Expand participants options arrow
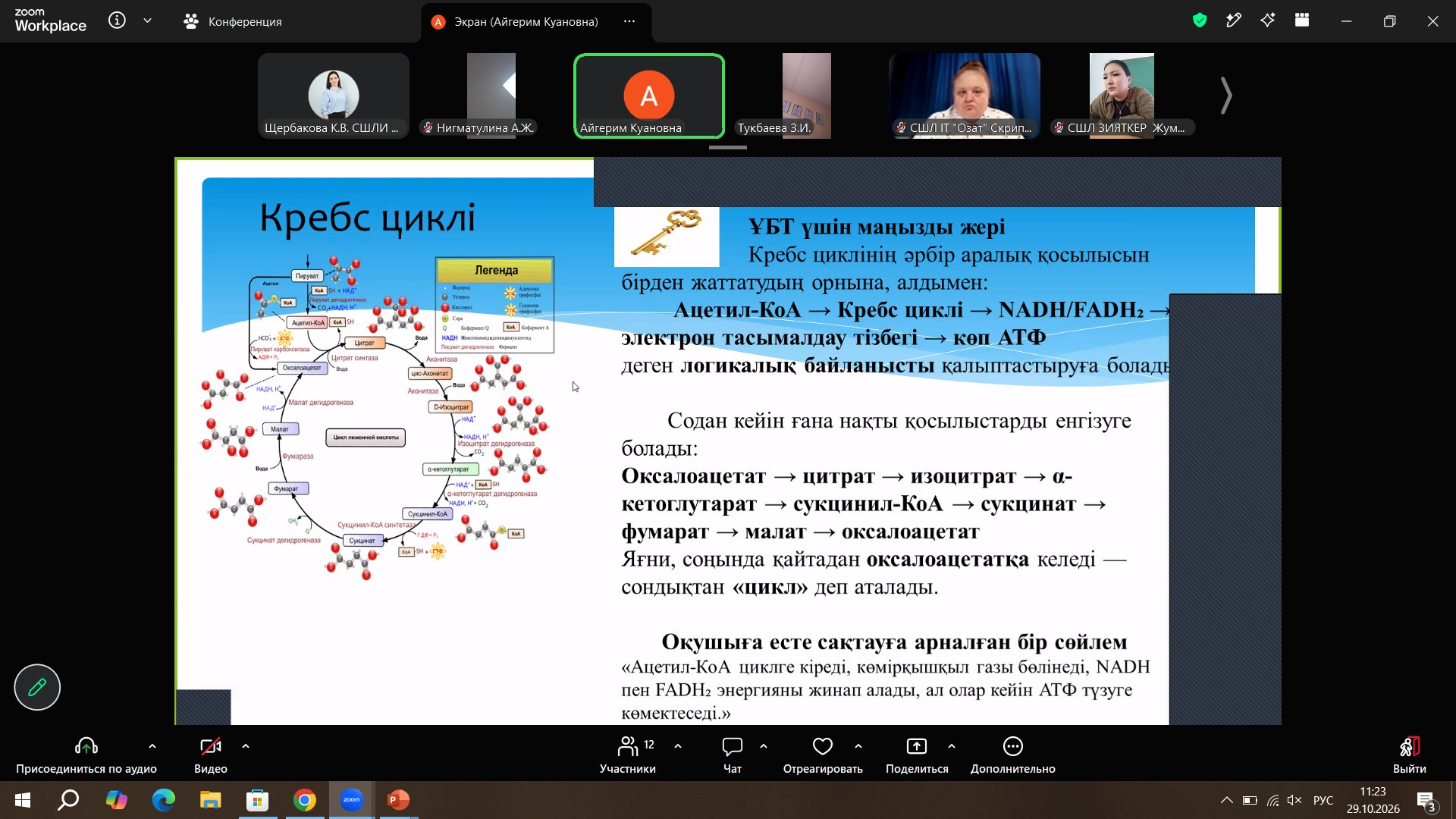 click(x=678, y=746)
